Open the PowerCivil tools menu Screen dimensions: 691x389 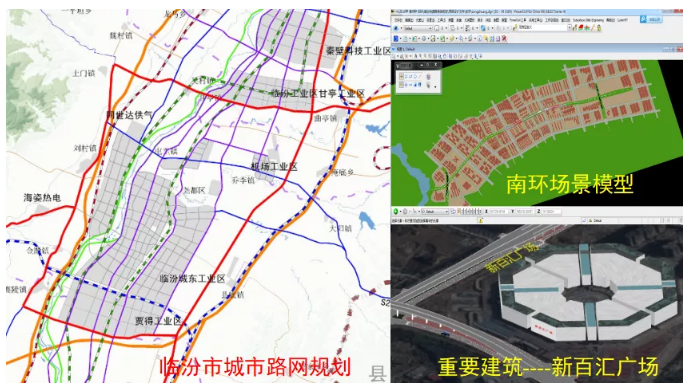tap(518, 20)
